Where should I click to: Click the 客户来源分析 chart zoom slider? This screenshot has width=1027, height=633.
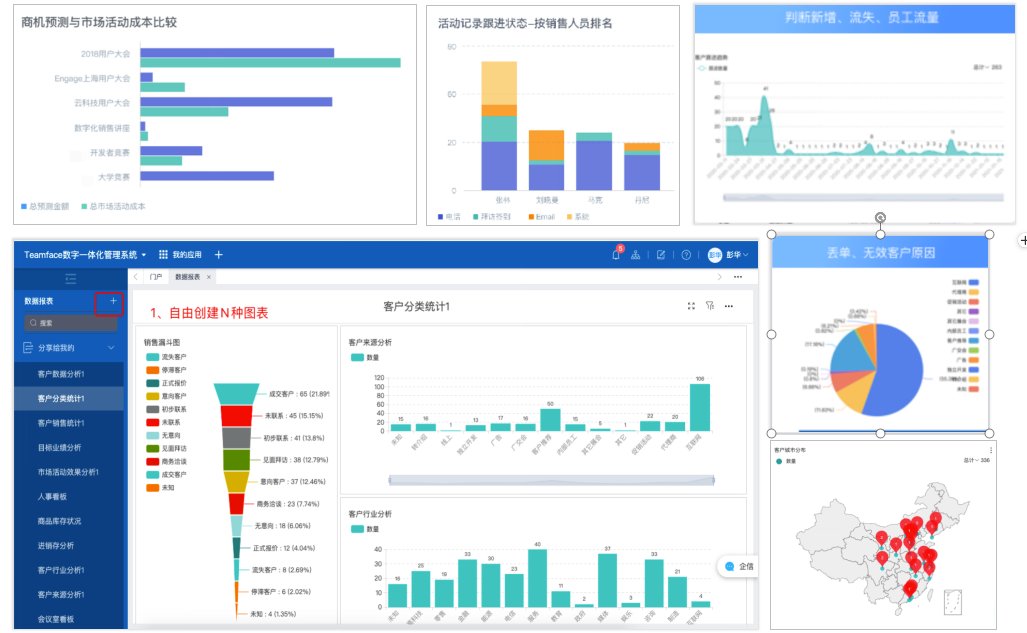point(542,481)
